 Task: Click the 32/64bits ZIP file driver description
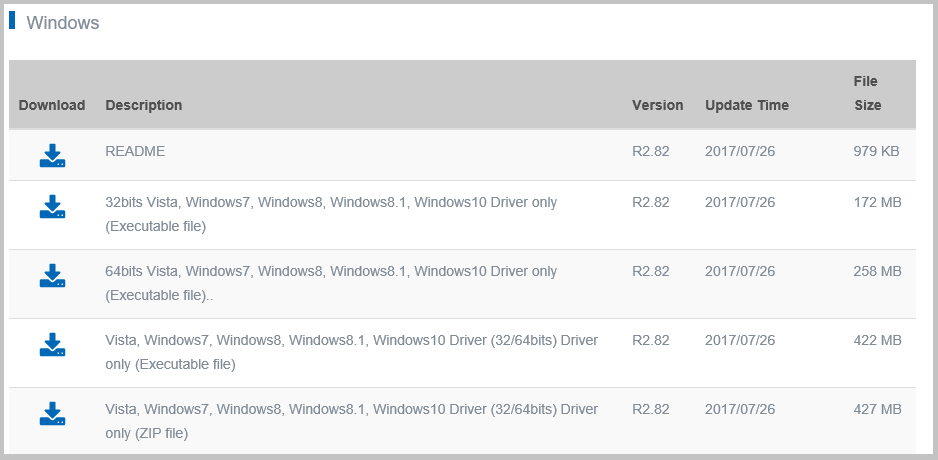tap(351, 421)
